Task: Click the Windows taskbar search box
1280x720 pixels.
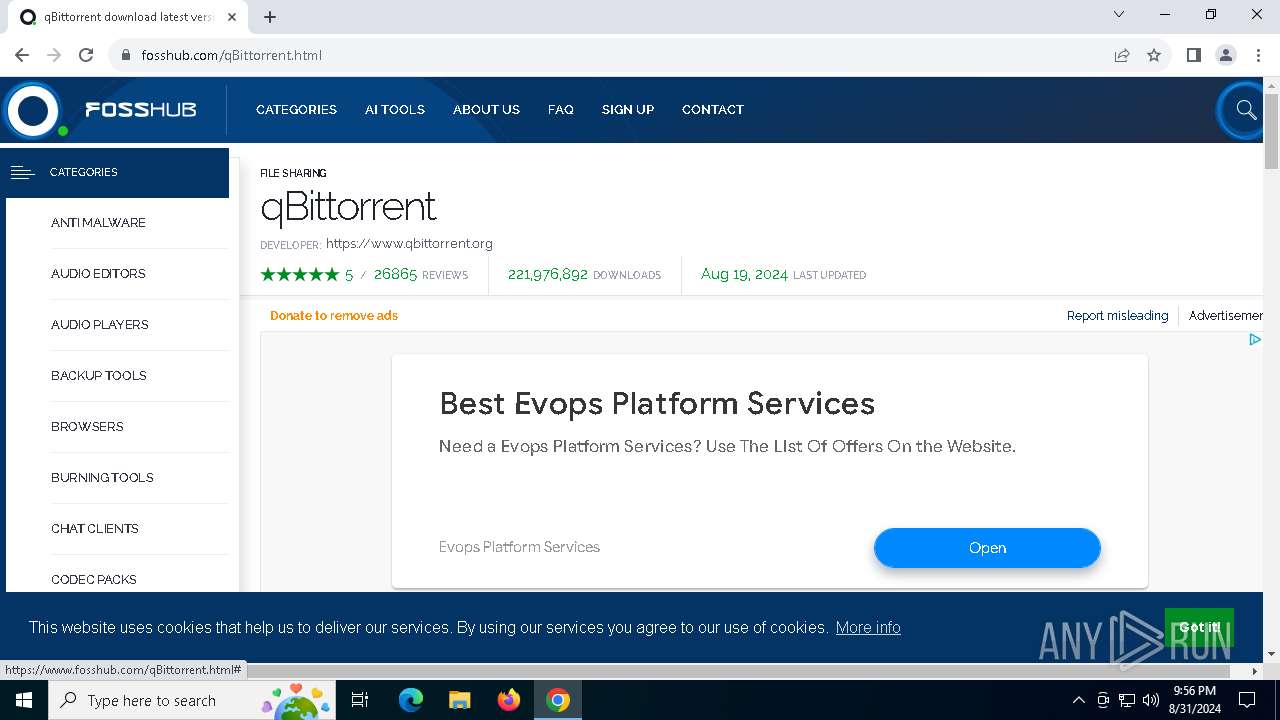Action: point(194,700)
